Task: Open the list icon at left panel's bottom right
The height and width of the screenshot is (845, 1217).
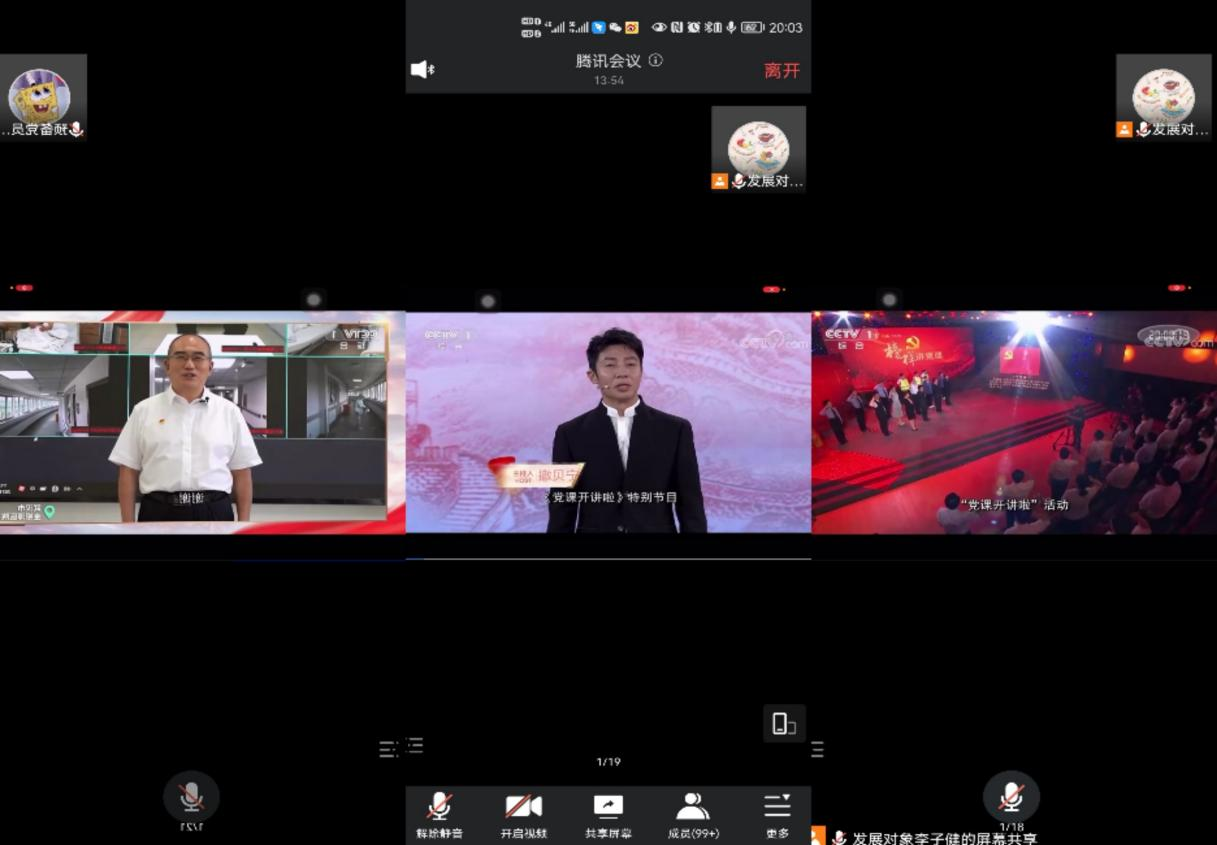Action: point(389,749)
